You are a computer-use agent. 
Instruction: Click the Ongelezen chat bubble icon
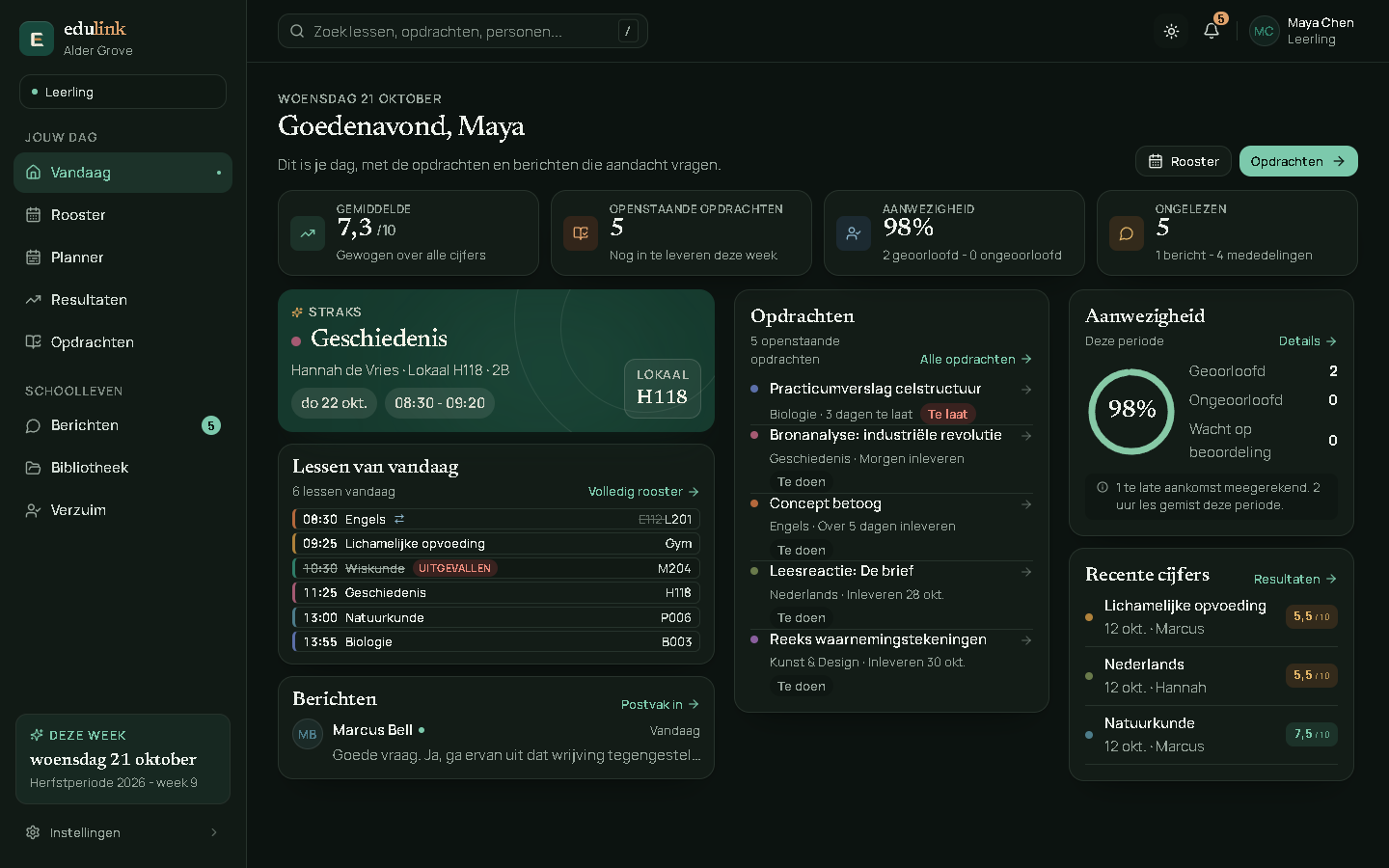pos(1127,233)
